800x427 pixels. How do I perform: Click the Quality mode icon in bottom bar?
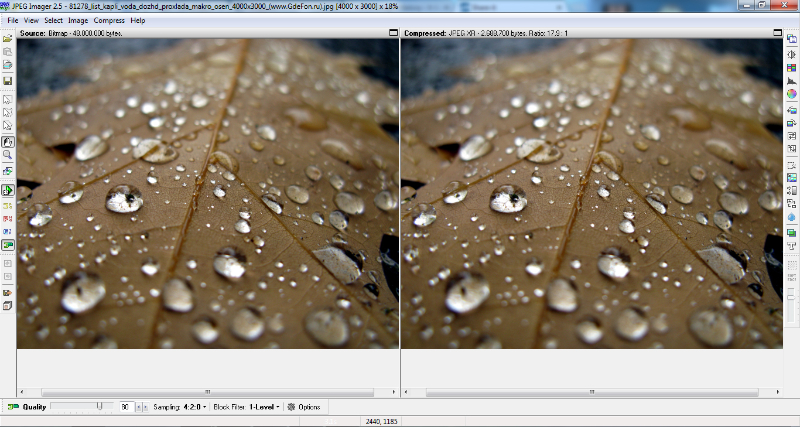point(11,407)
